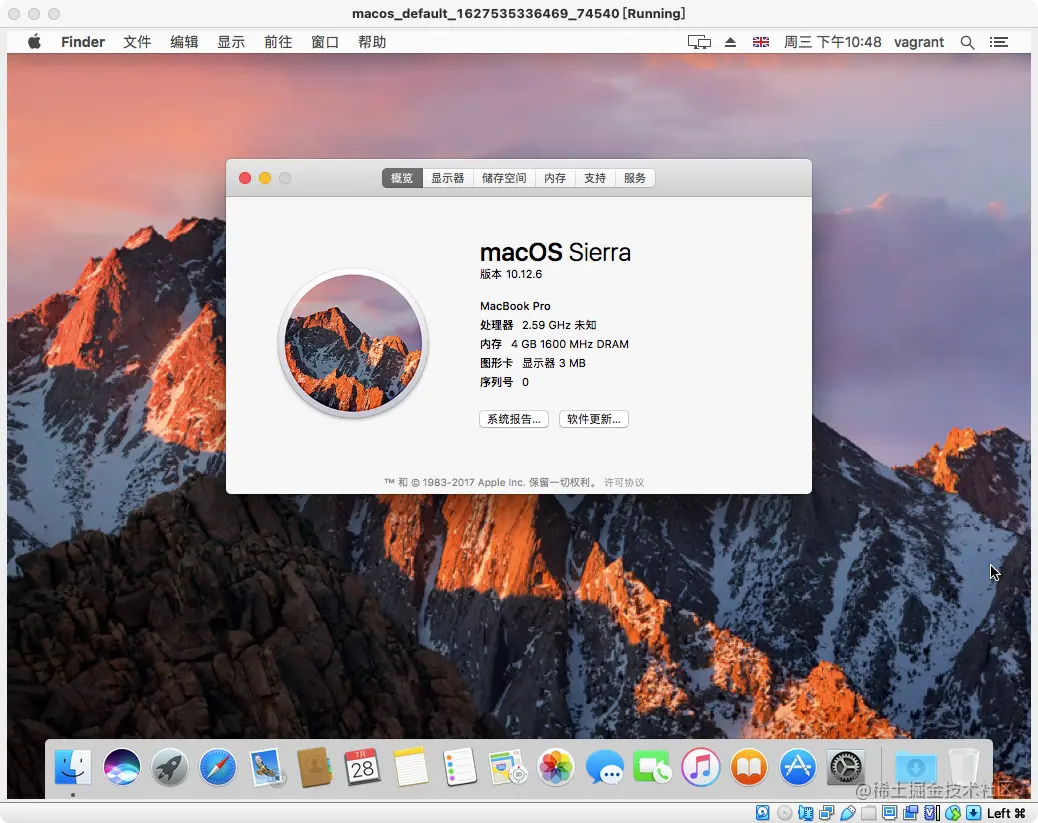Click the 软件更新... button
This screenshot has height=823, width=1038.
594,419
